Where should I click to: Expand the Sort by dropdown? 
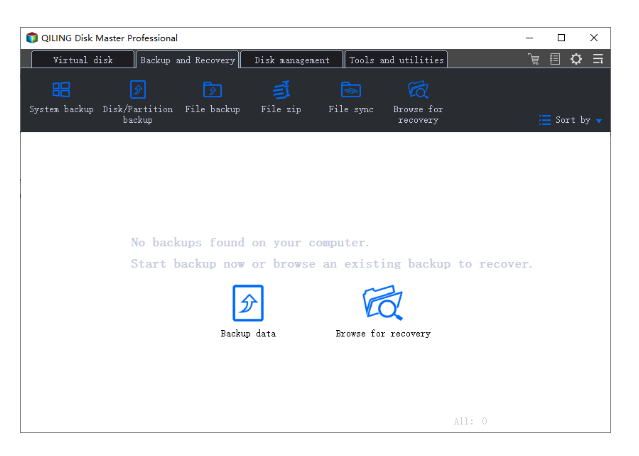571,120
